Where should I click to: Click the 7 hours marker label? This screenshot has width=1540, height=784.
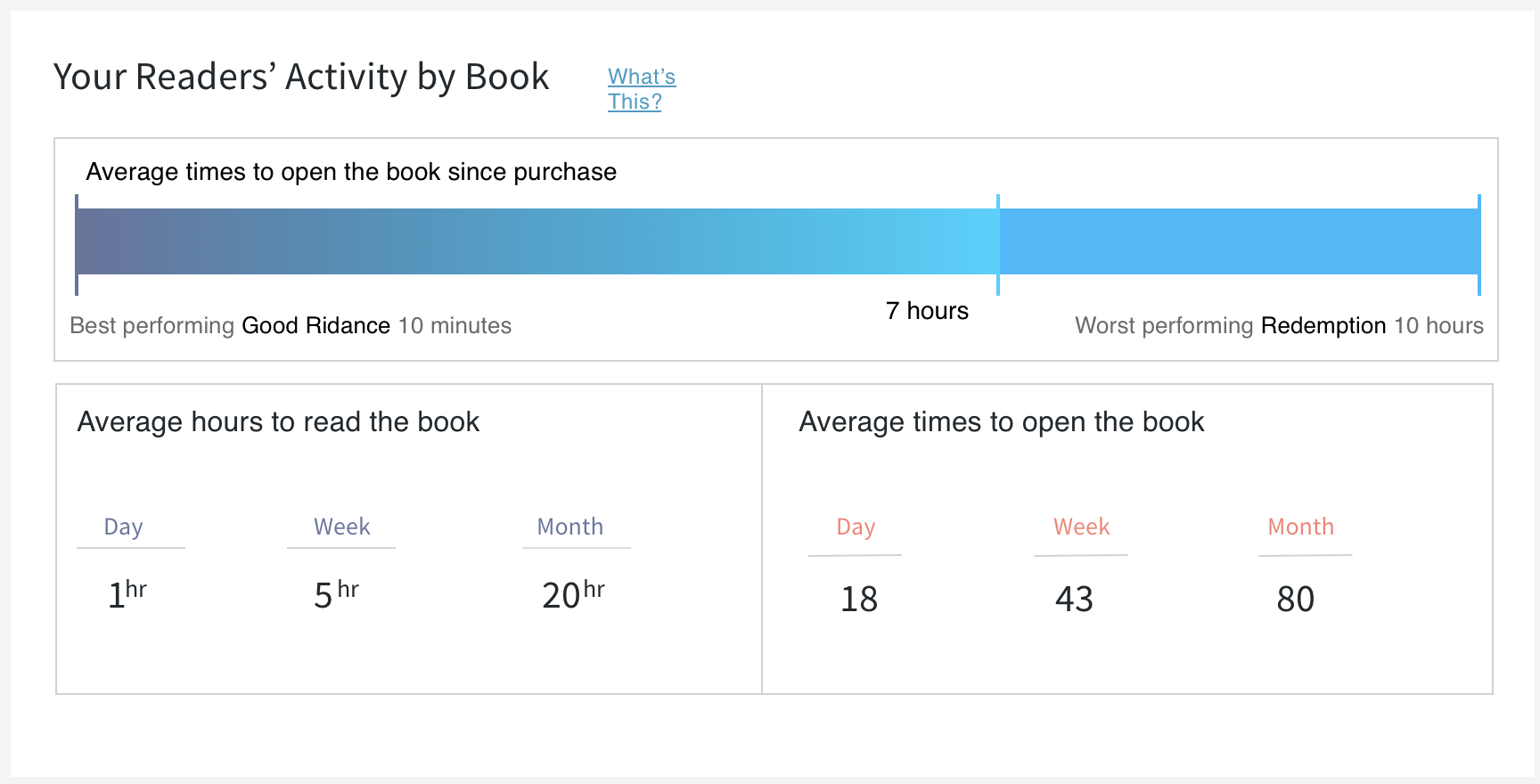click(x=927, y=311)
